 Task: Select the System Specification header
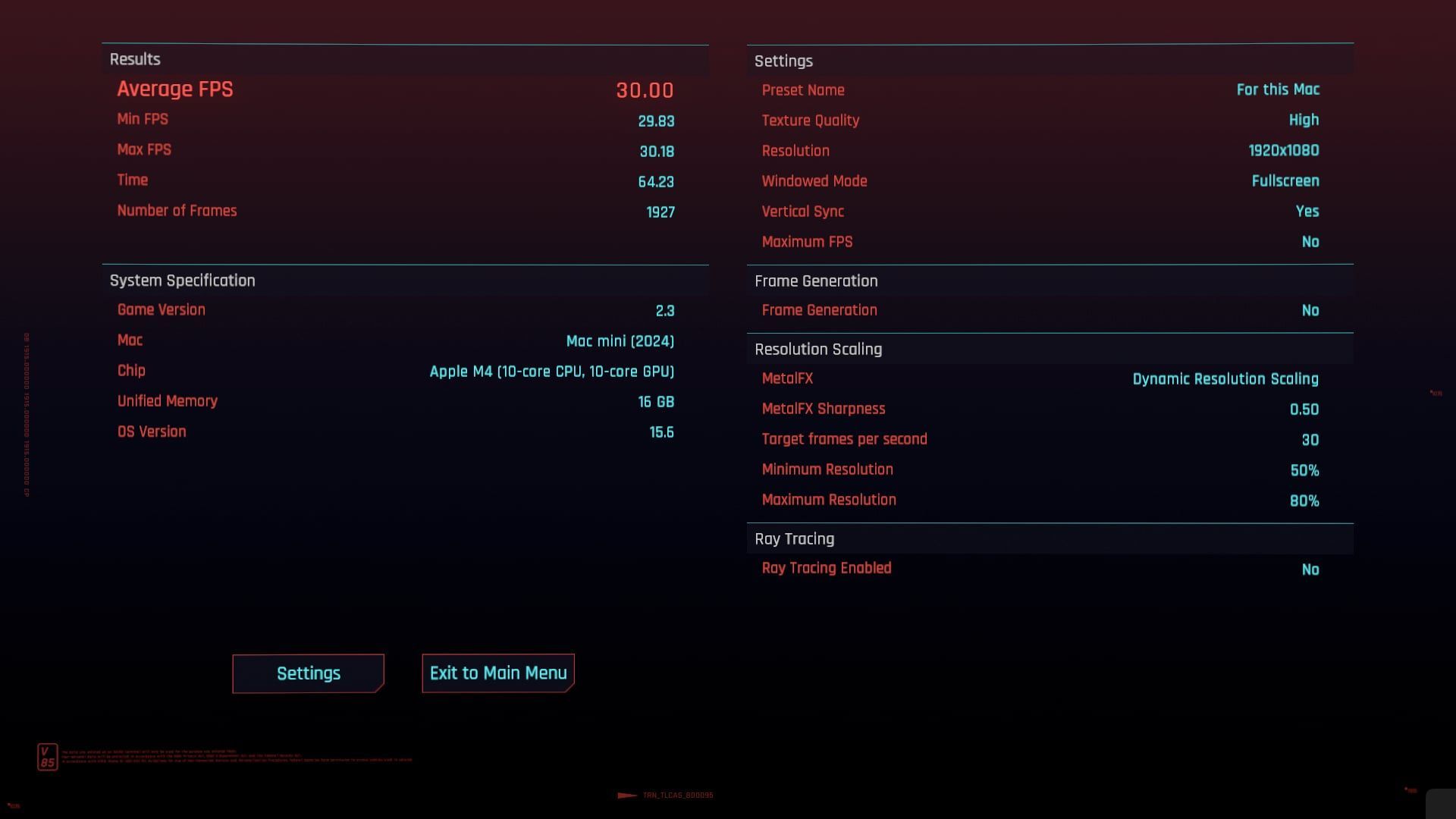tap(182, 281)
